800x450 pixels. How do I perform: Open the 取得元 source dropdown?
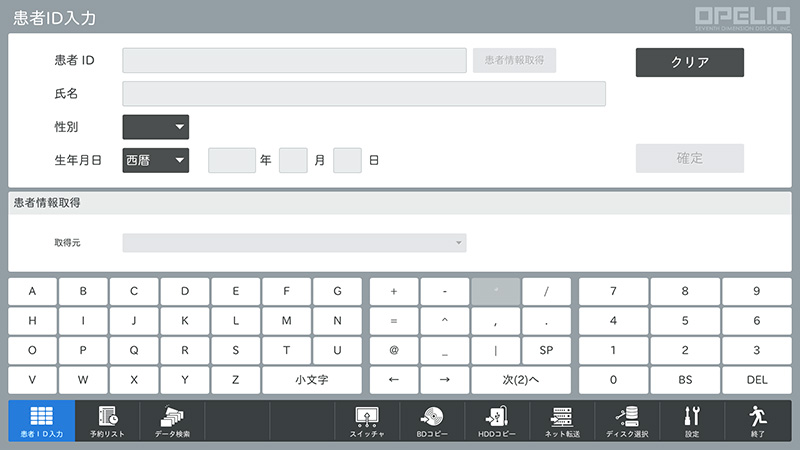click(294, 243)
